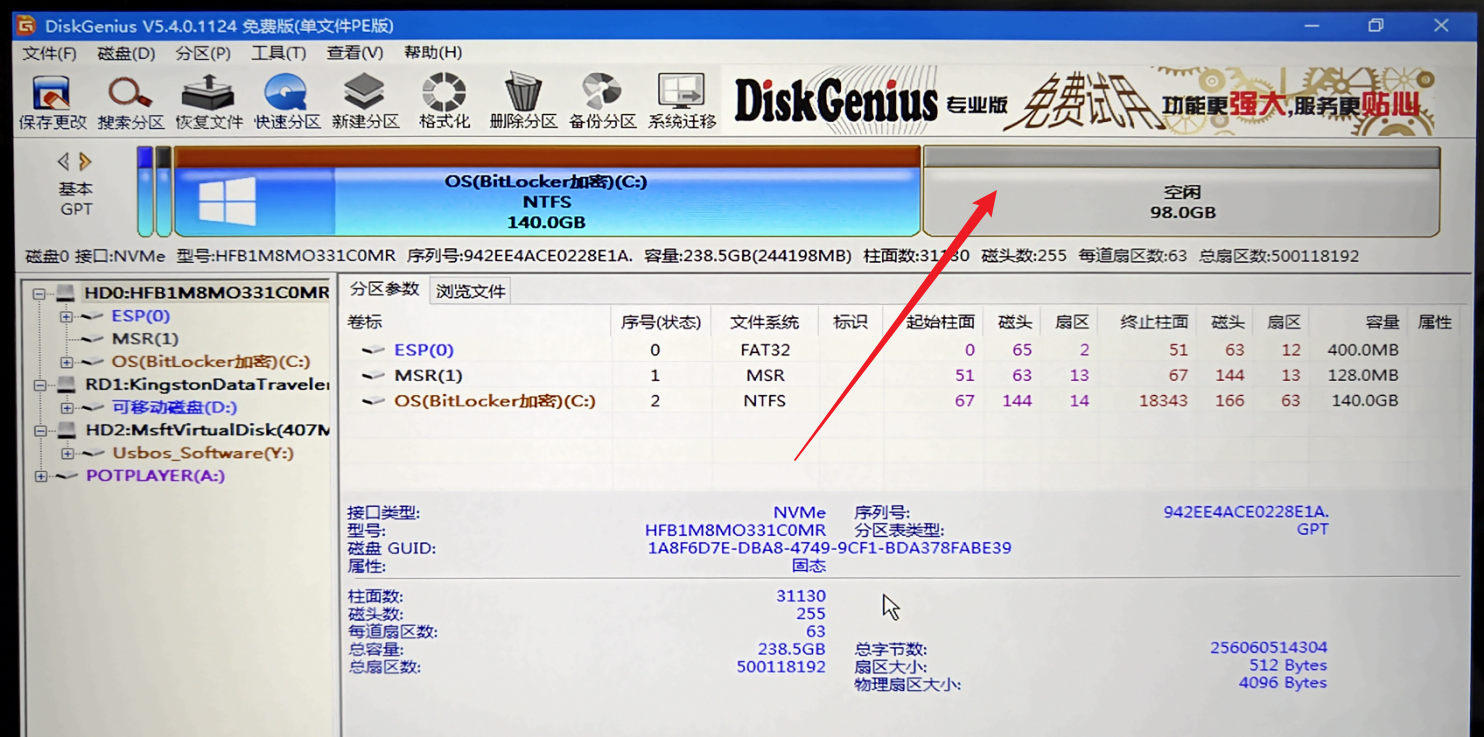Click the Recover Files (恢复文件) icon
The height and width of the screenshot is (737, 1484).
click(208, 103)
